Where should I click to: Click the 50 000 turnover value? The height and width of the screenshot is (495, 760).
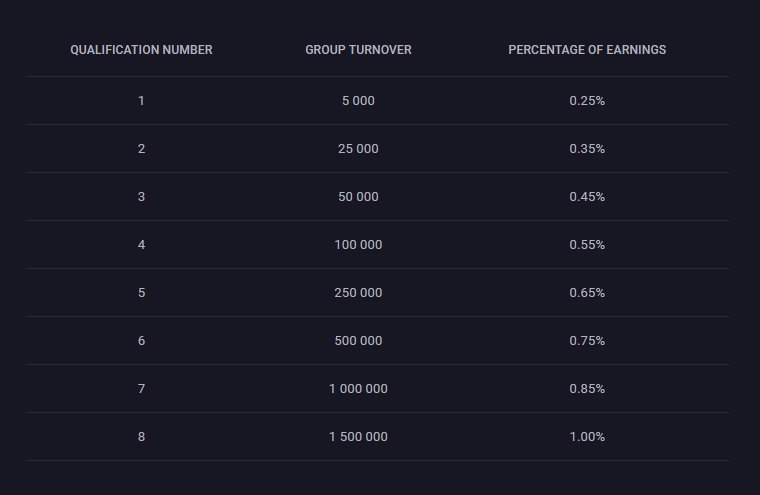358,197
